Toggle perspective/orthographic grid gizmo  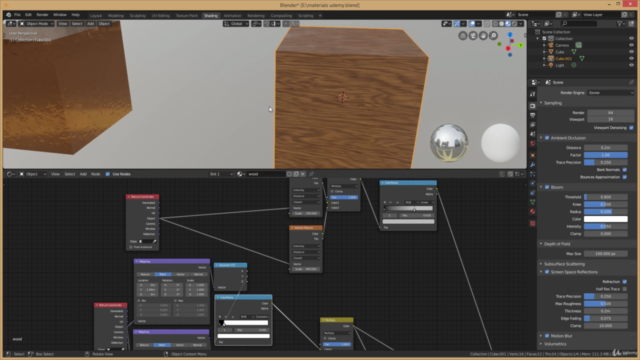point(463,36)
